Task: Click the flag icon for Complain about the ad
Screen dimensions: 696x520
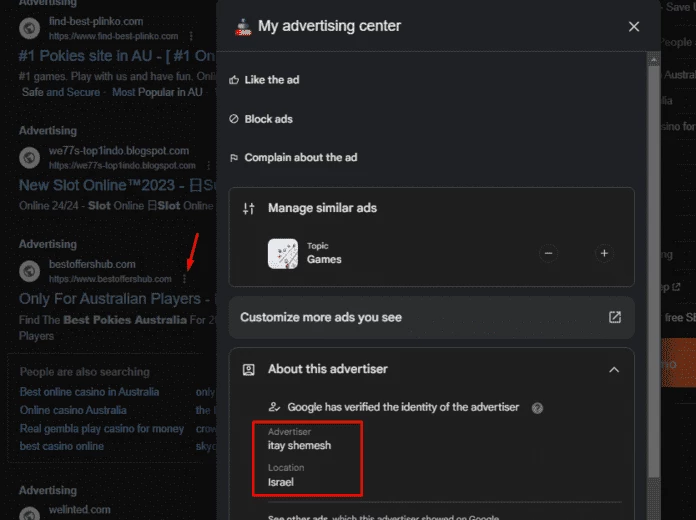Action: (x=234, y=158)
